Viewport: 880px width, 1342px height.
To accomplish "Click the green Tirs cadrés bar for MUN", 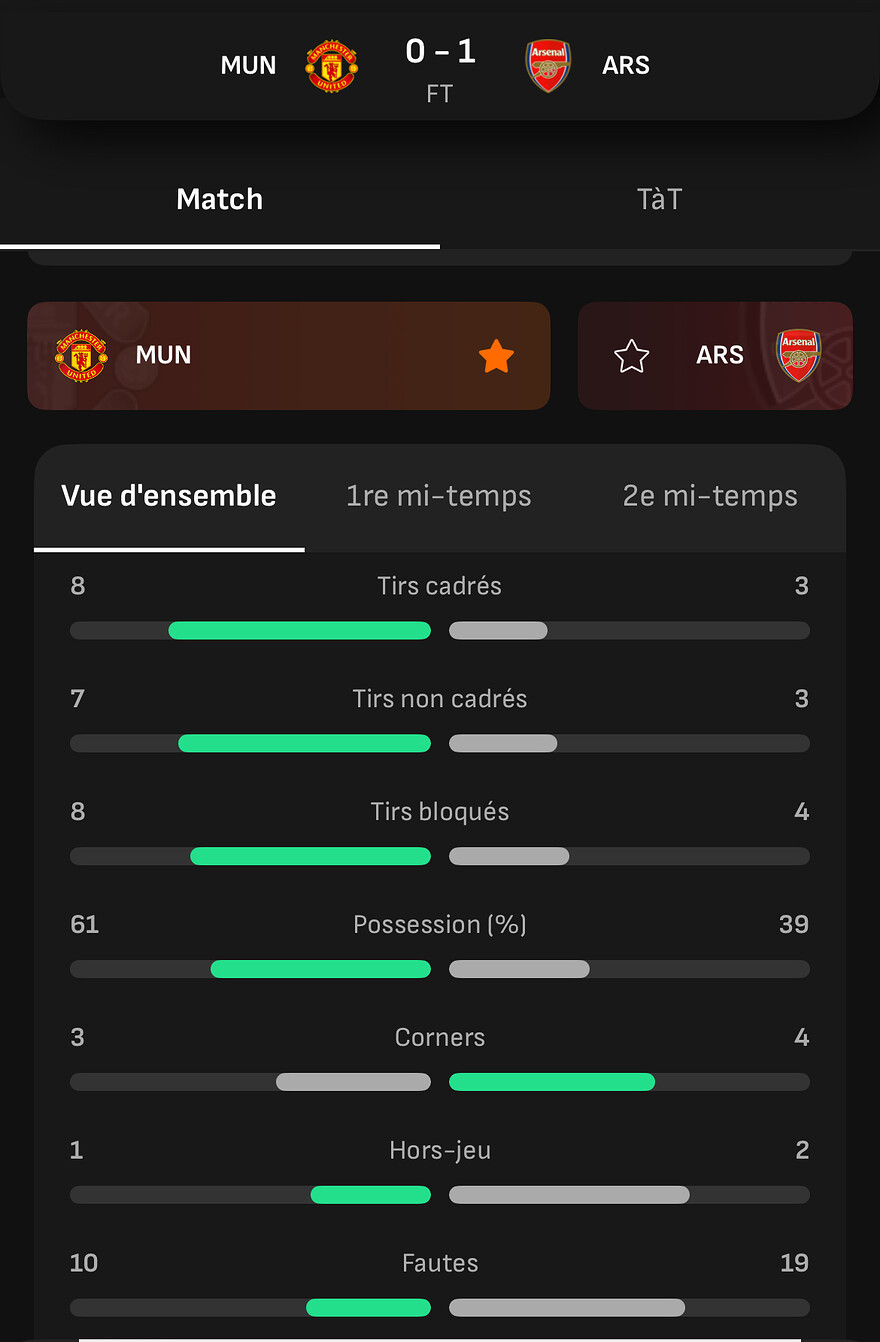I will [x=299, y=631].
